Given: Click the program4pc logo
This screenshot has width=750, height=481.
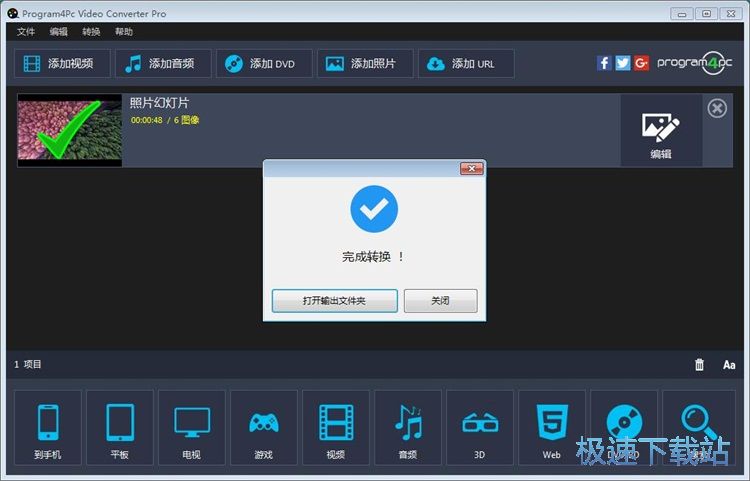Looking at the screenshot, I should [695, 63].
